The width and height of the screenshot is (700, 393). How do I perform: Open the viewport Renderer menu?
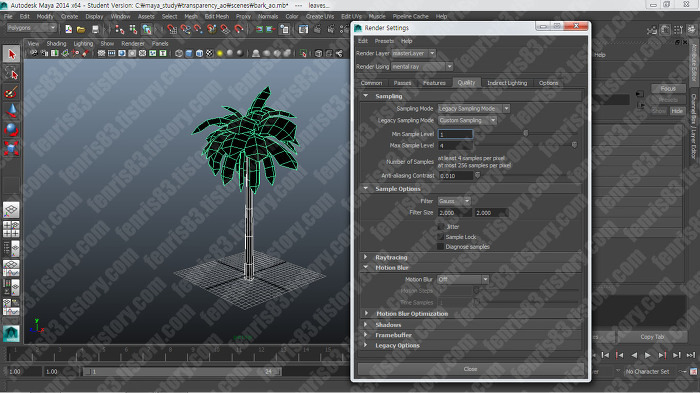pyautogui.click(x=133, y=44)
